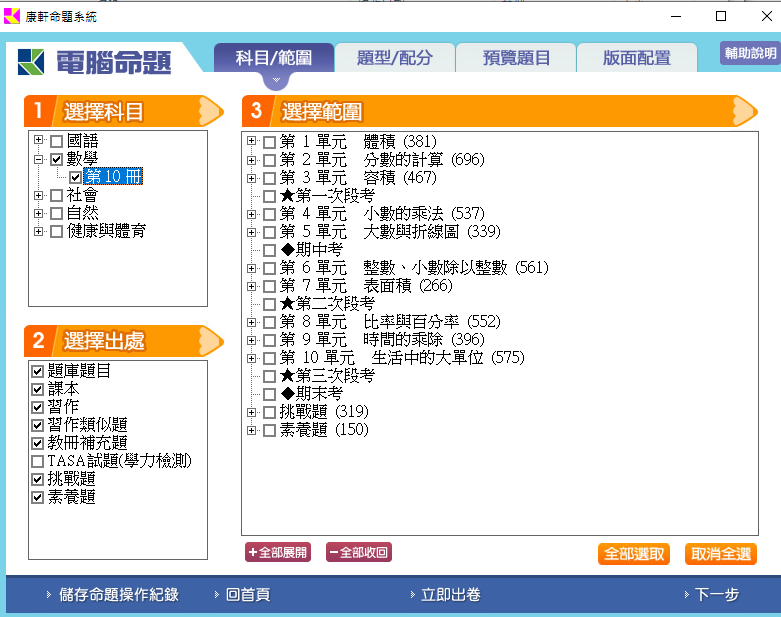Open the 預覽題目 tab
Screen dimensions: 781x617
516,58
